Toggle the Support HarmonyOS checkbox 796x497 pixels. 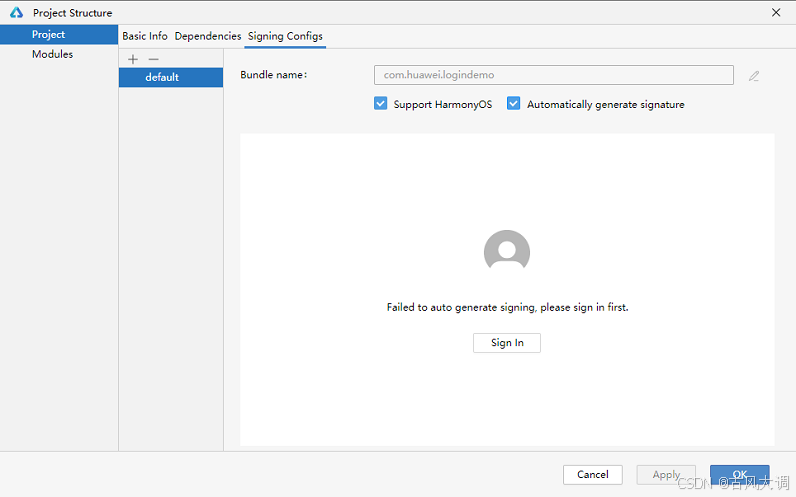point(380,104)
